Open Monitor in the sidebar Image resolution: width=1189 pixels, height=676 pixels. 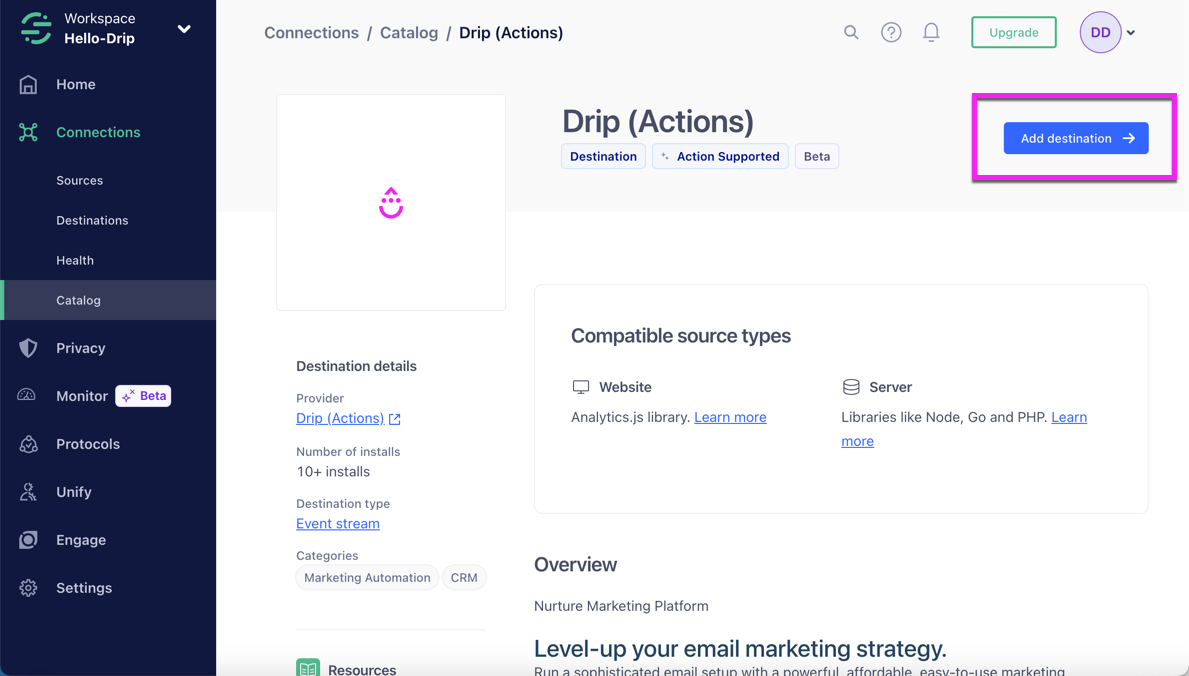[x=82, y=396]
